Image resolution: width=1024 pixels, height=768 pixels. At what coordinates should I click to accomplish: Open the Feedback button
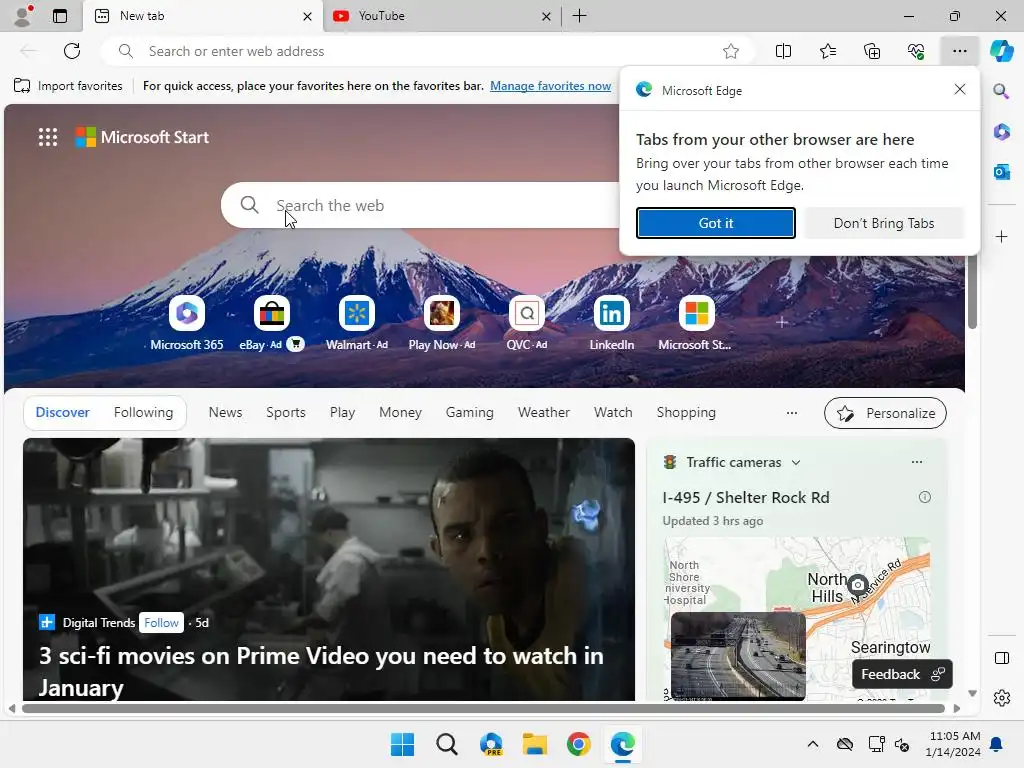click(902, 674)
